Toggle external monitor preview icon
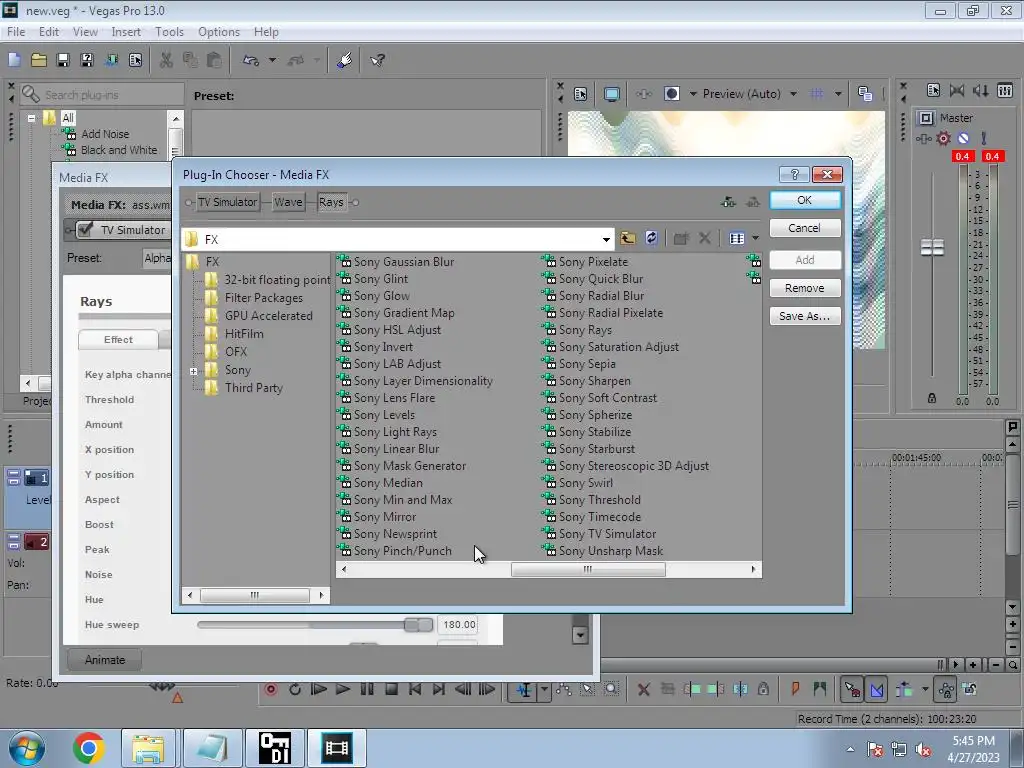The height and width of the screenshot is (768, 1024). click(611, 94)
